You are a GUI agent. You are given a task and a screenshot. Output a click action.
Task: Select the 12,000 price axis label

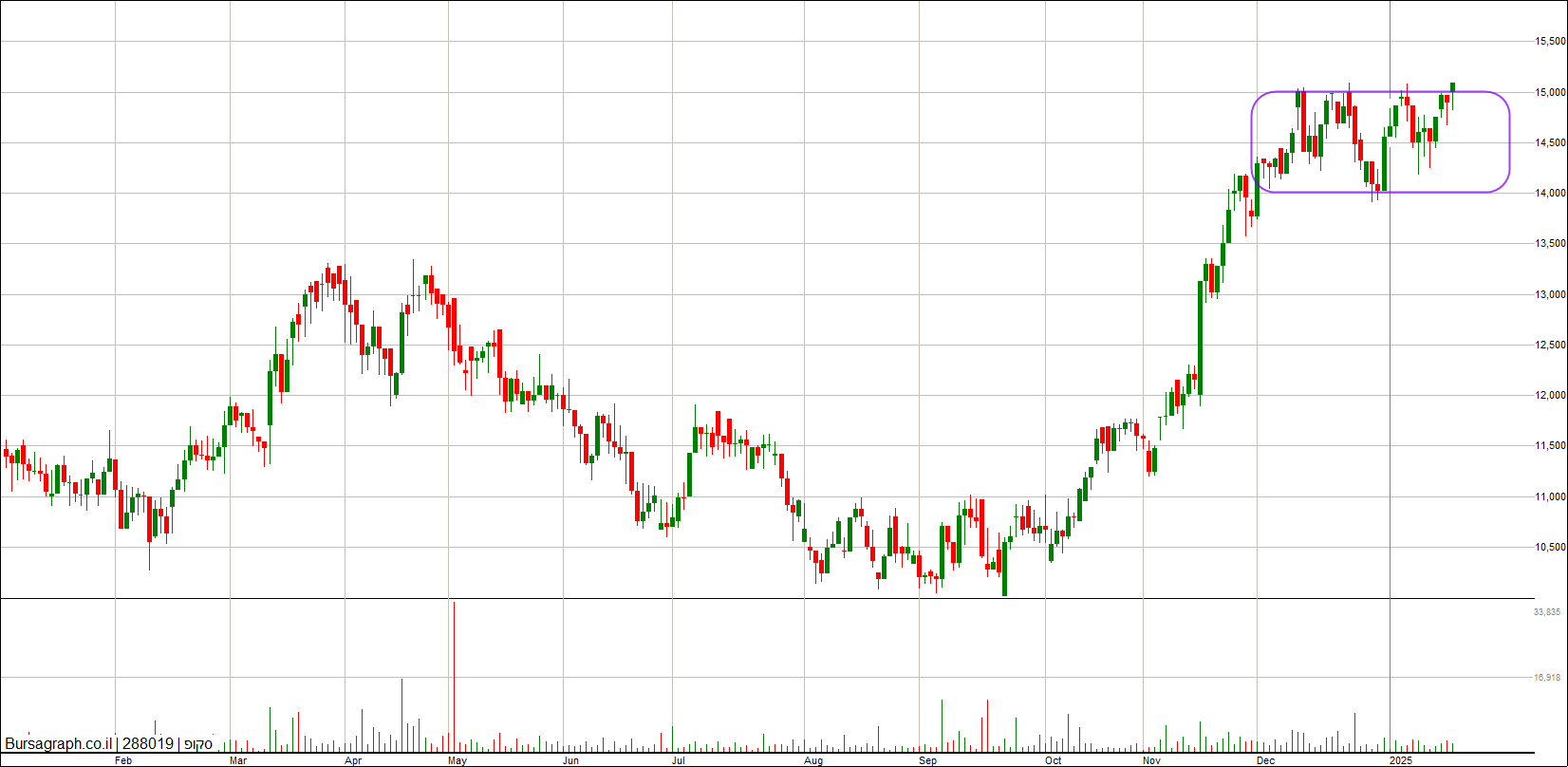pos(1550,396)
